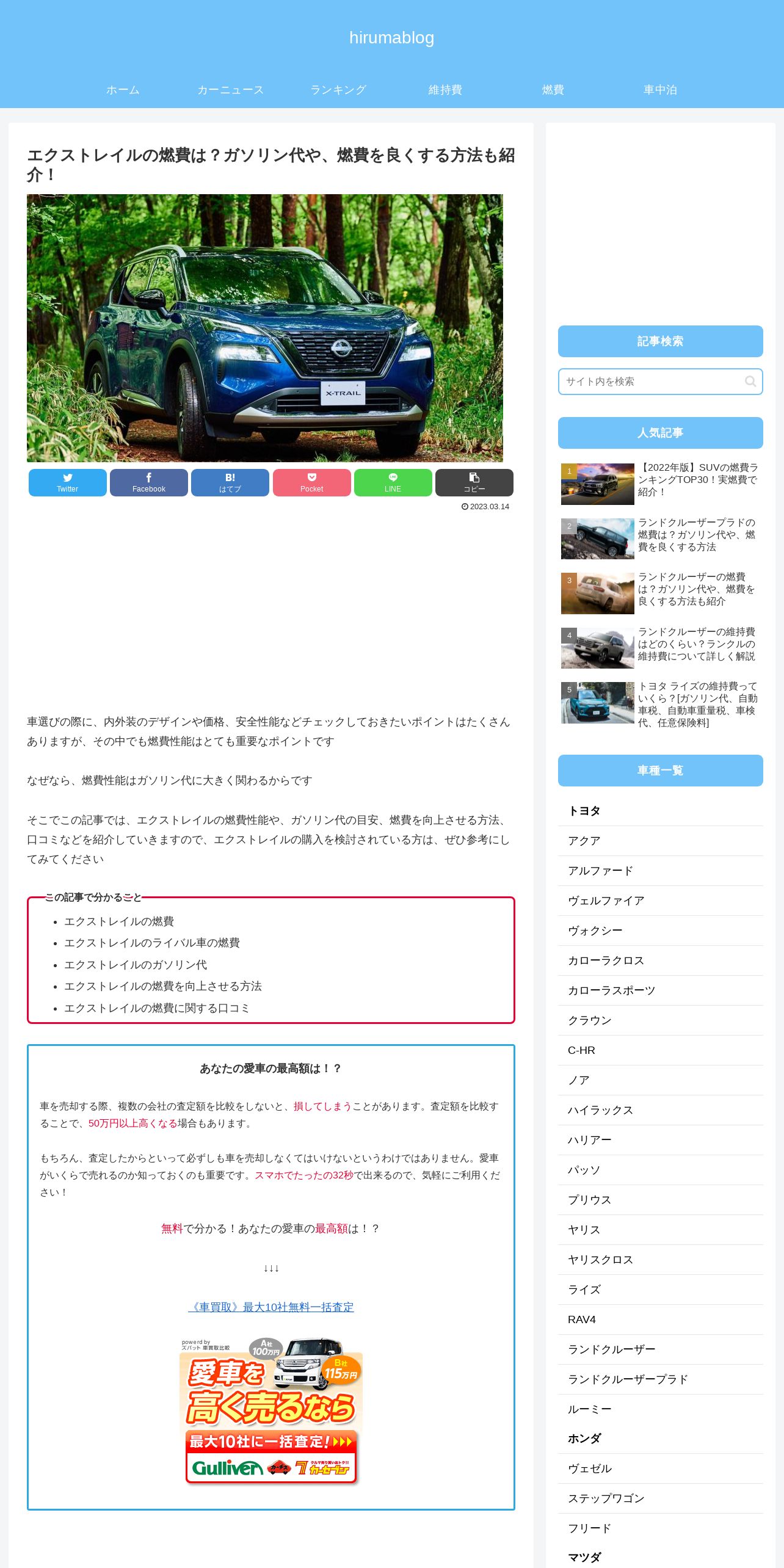Click bullet エクストレイルのガソリン代

tap(136, 965)
